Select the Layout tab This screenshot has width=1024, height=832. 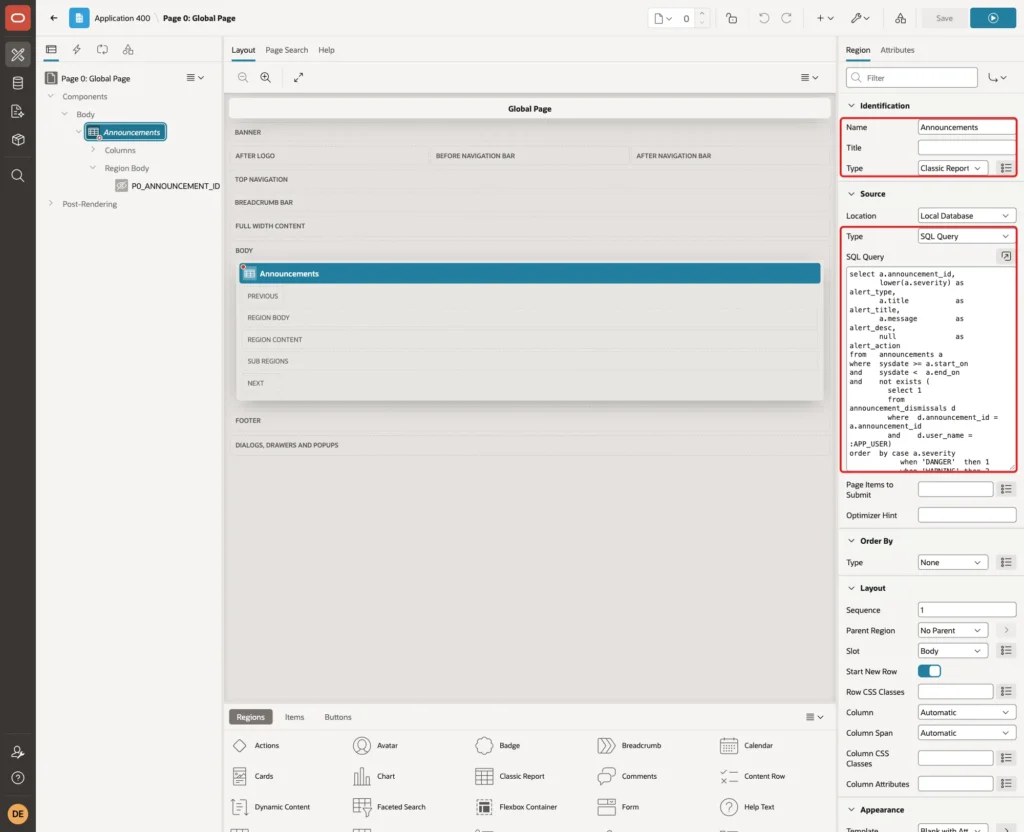point(243,50)
